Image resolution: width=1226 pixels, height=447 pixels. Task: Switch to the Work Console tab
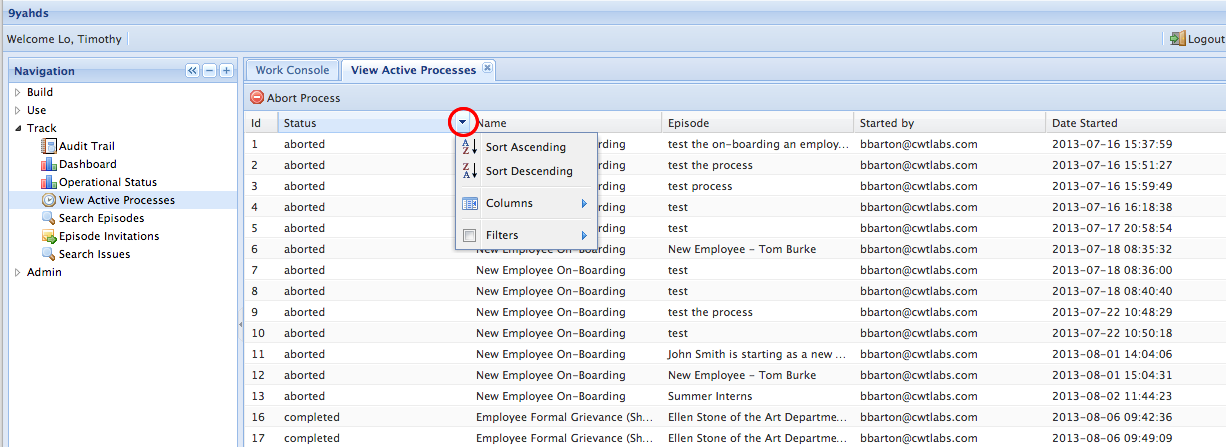pos(292,70)
